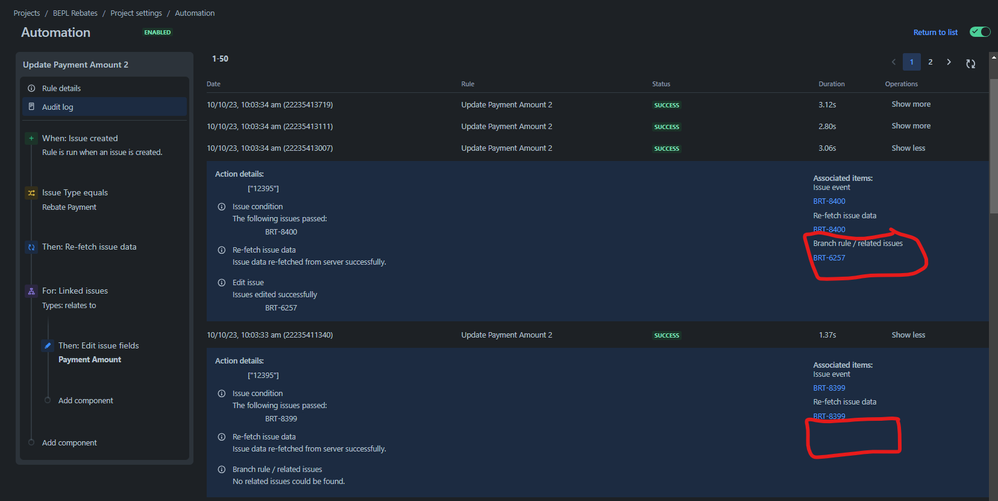Go to audit log page 1
The width and height of the screenshot is (998, 501).
[x=911, y=62]
